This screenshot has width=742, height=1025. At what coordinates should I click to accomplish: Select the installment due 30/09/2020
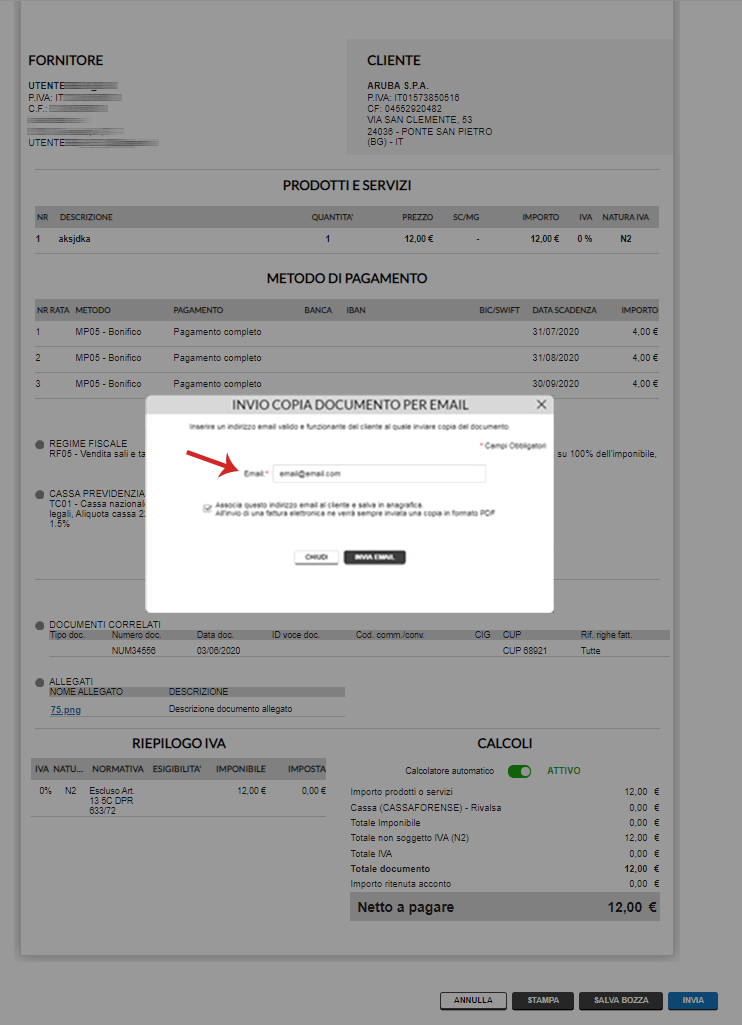point(347,383)
